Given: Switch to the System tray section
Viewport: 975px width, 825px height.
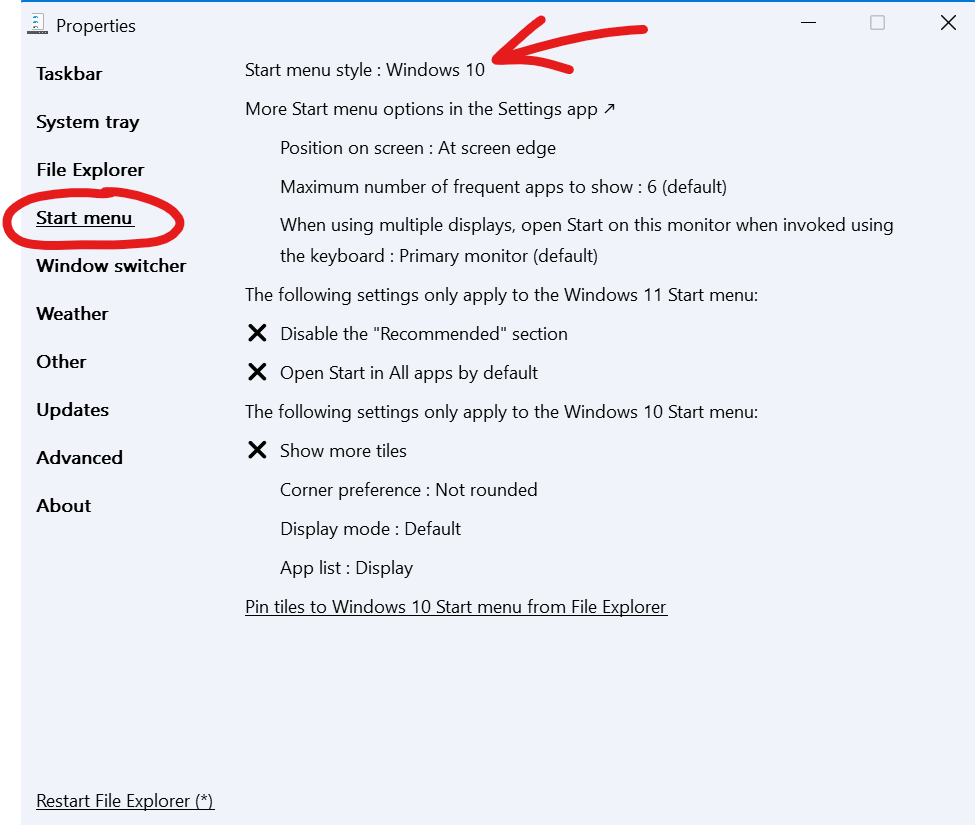Looking at the screenshot, I should (x=88, y=122).
